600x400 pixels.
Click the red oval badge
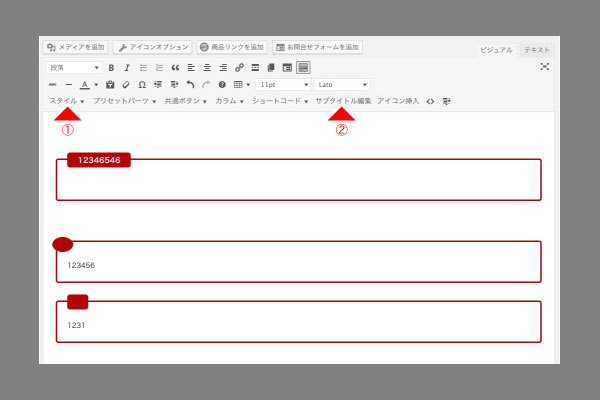pyautogui.click(x=63, y=244)
